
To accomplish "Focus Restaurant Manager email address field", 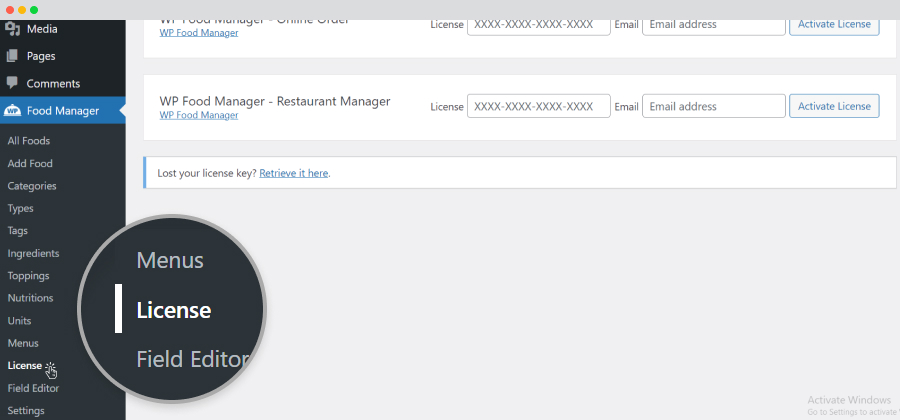I will click(713, 106).
